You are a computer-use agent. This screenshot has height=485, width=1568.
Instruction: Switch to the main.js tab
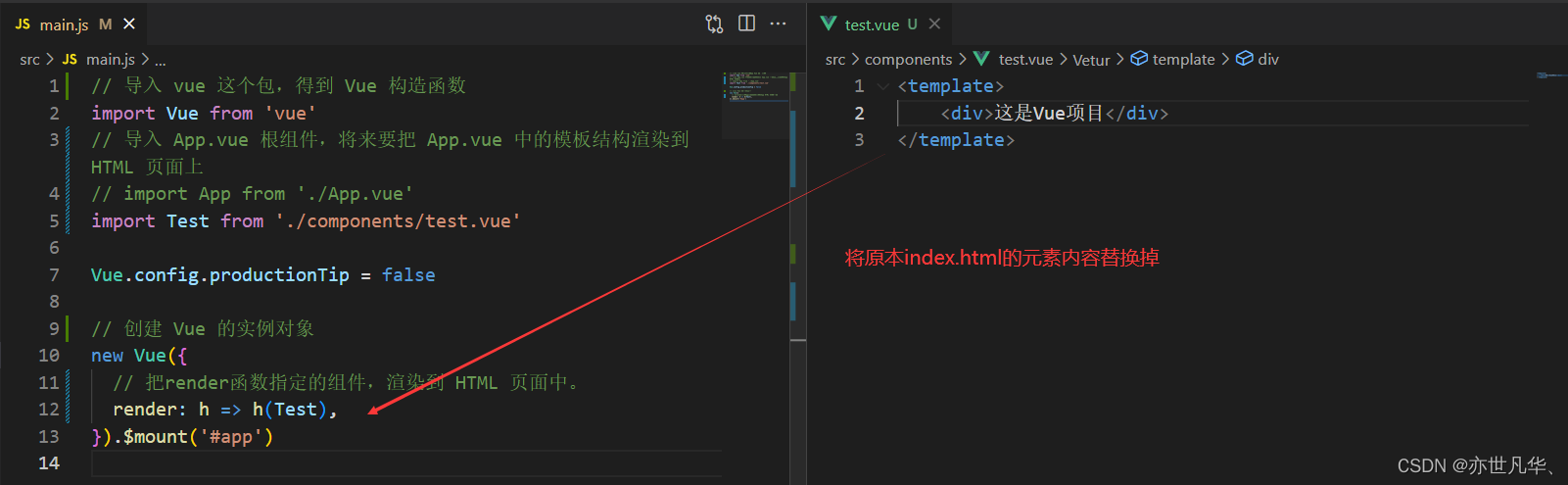pyautogui.click(x=74, y=24)
